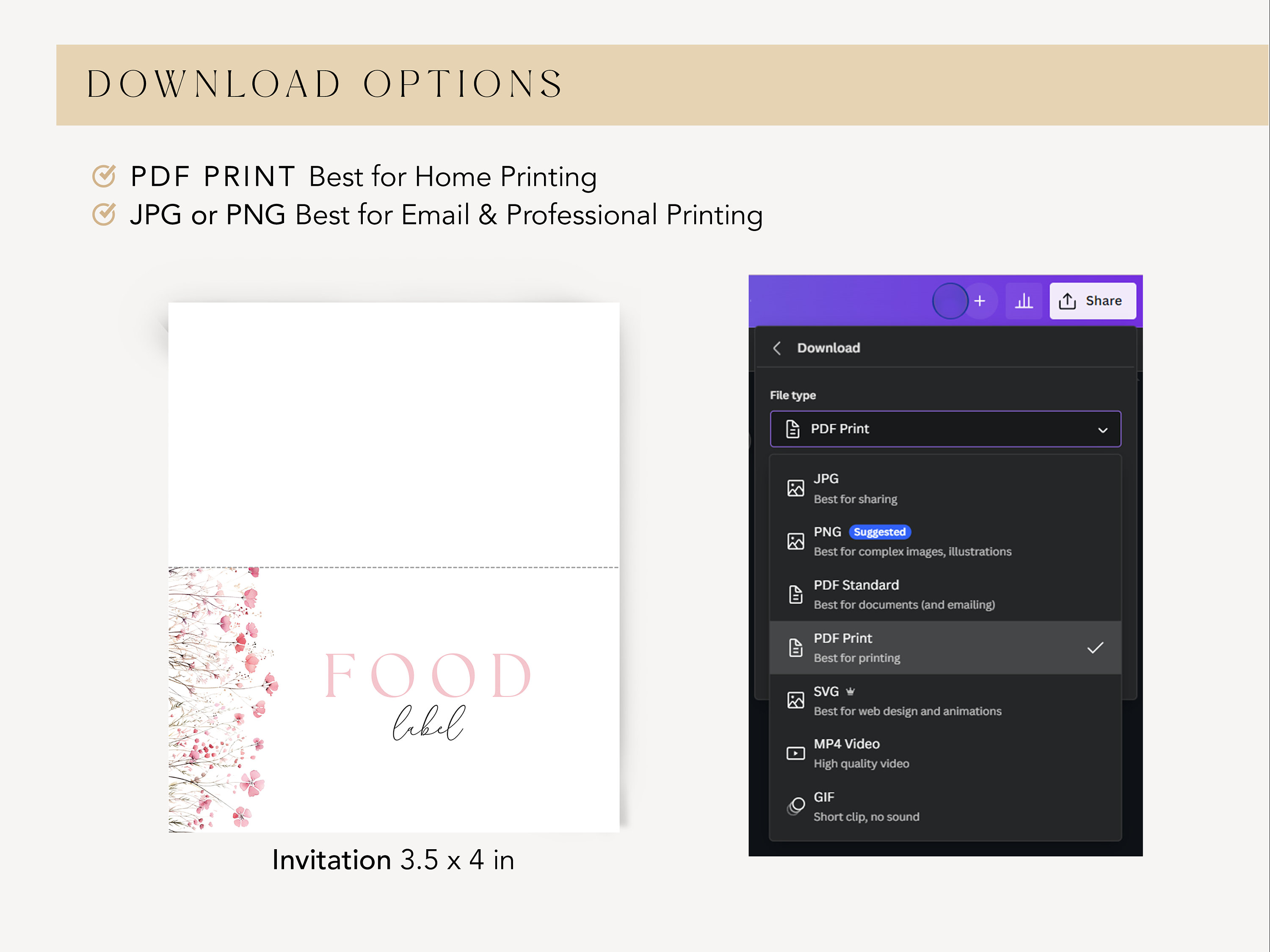The width and height of the screenshot is (1270, 952).
Task: Click the FOOD label card preview
Action: (x=394, y=567)
